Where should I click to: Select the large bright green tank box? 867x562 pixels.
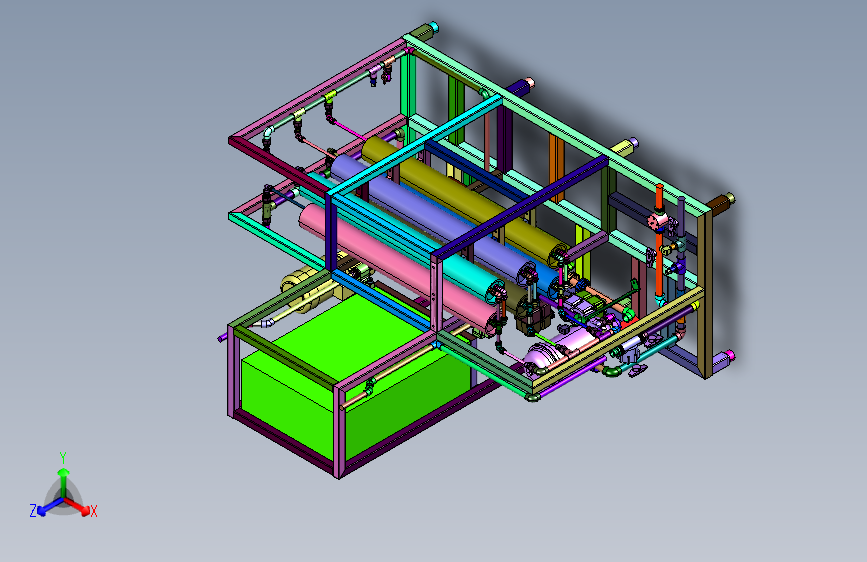354,376
